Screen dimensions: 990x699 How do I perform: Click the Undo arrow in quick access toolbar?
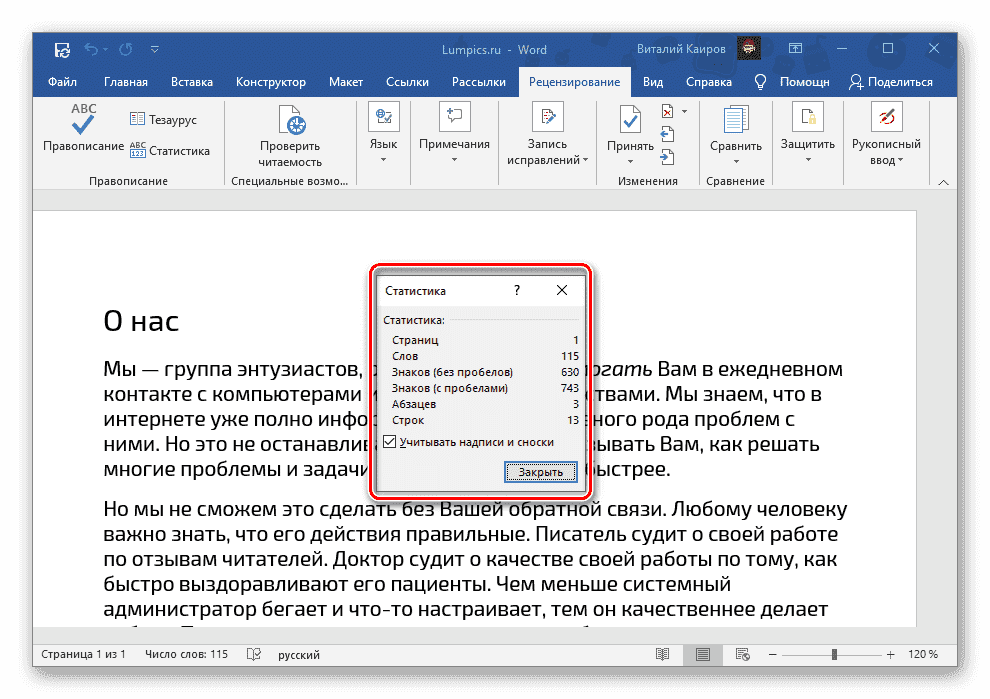tap(92, 48)
